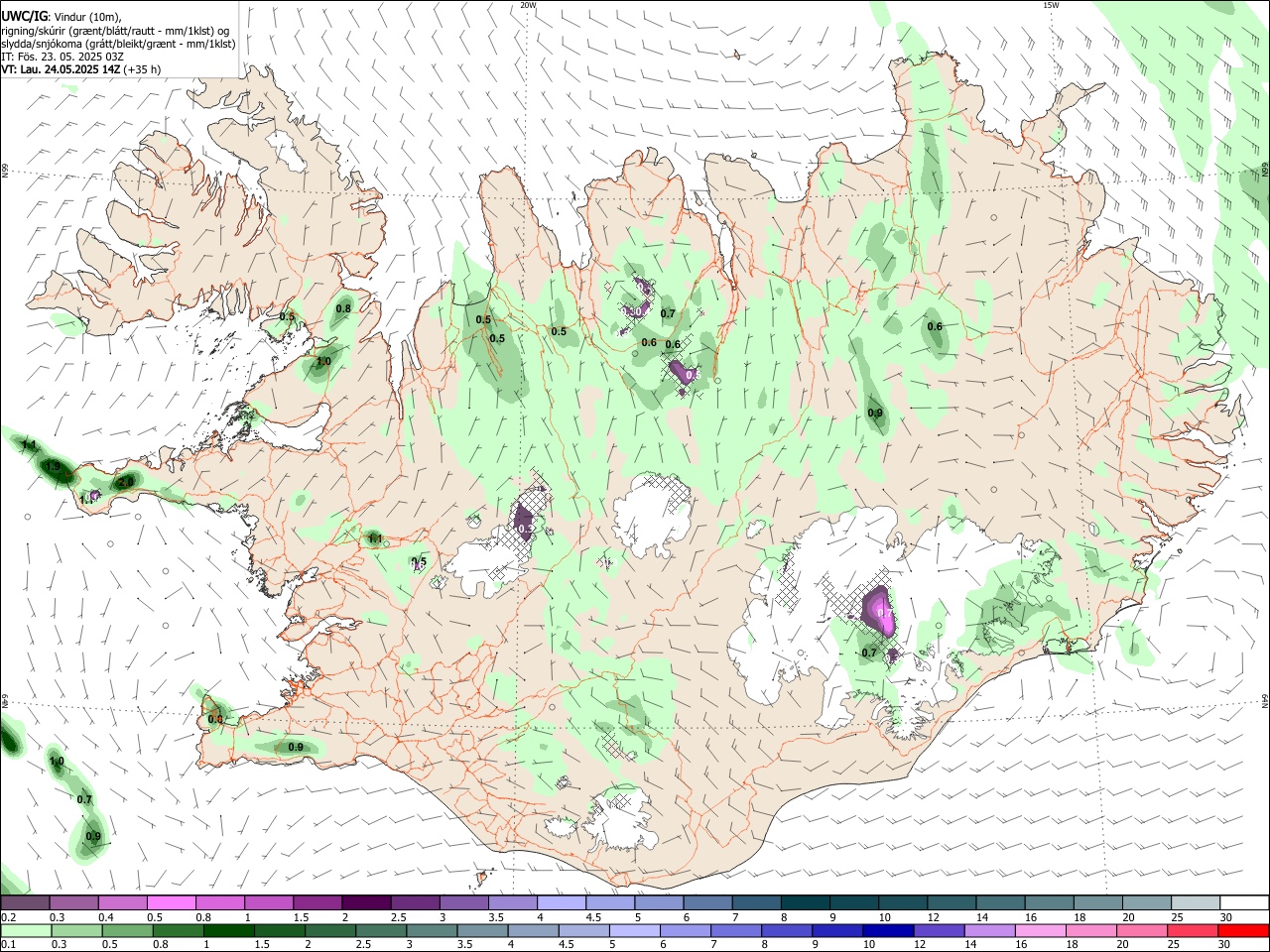Pick the grey-green 2.5 swatch in lower legend row
This screenshot has width=1270, height=952.
click(x=382, y=931)
